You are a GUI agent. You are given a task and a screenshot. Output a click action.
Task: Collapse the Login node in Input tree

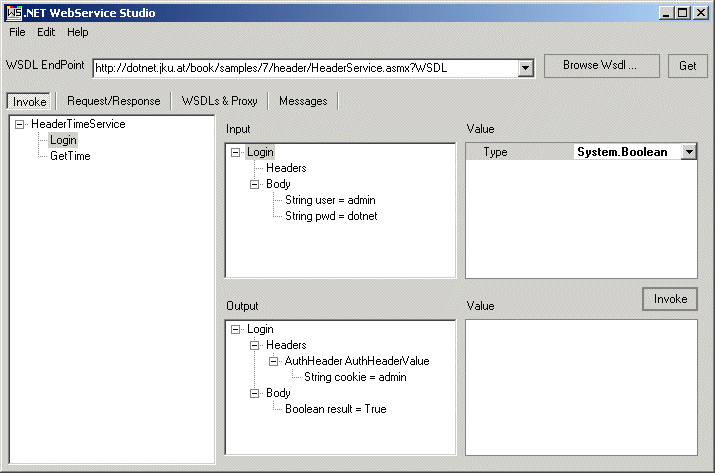[235, 152]
